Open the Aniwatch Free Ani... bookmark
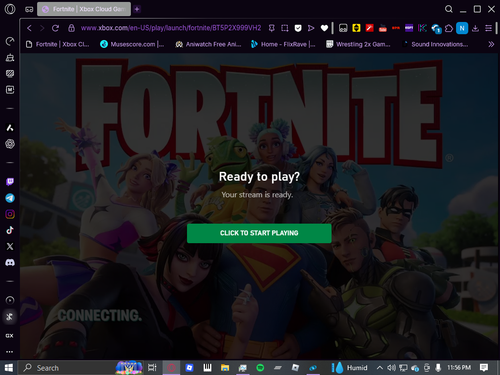Screen dimensions: 500x375 [x=208, y=44]
